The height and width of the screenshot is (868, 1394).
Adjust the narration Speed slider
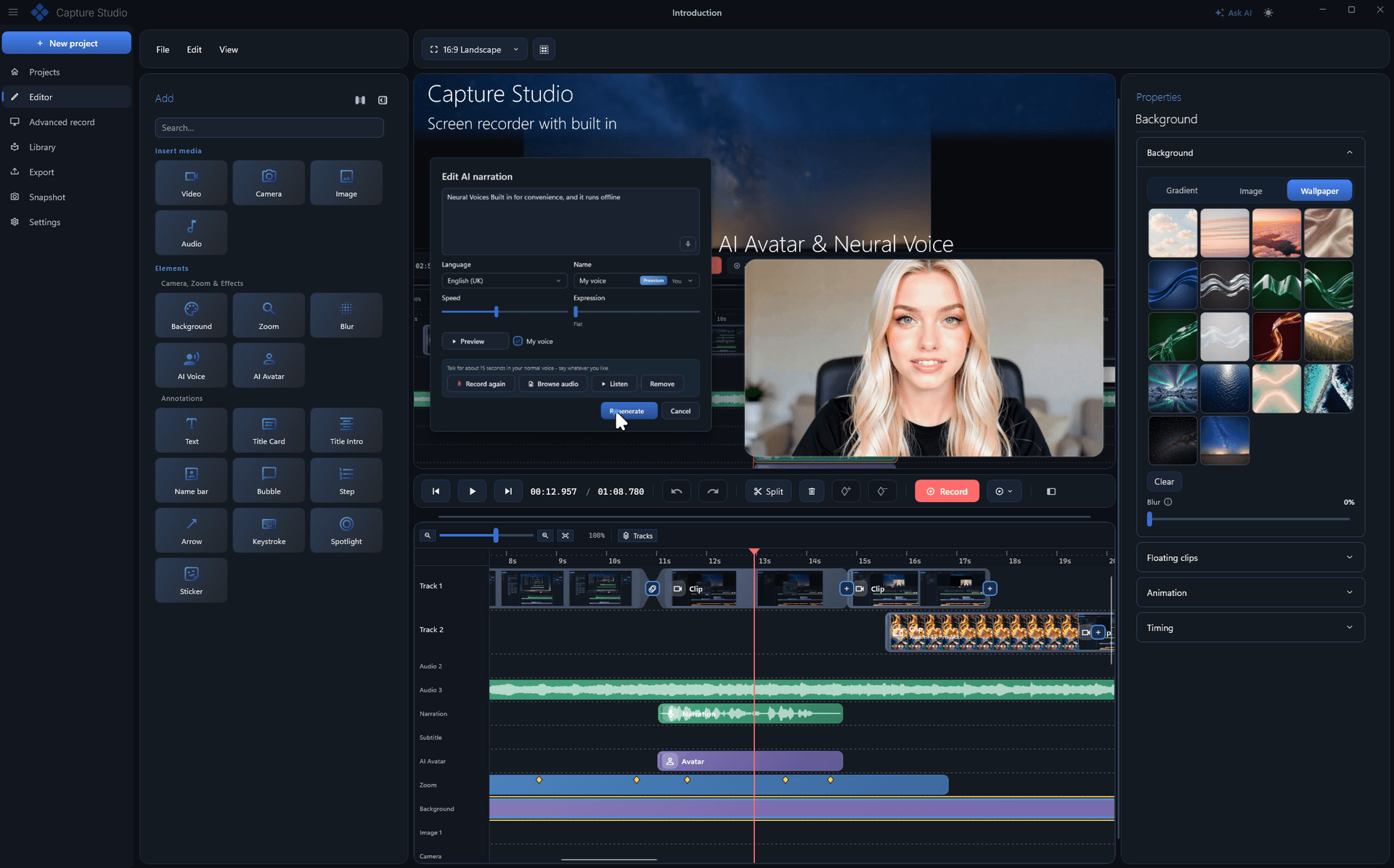point(505,311)
